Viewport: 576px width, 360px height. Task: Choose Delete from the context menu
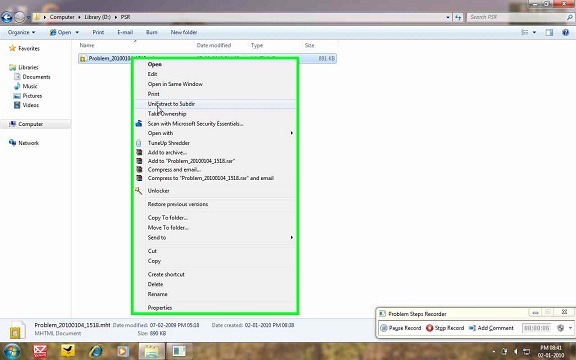click(x=155, y=284)
